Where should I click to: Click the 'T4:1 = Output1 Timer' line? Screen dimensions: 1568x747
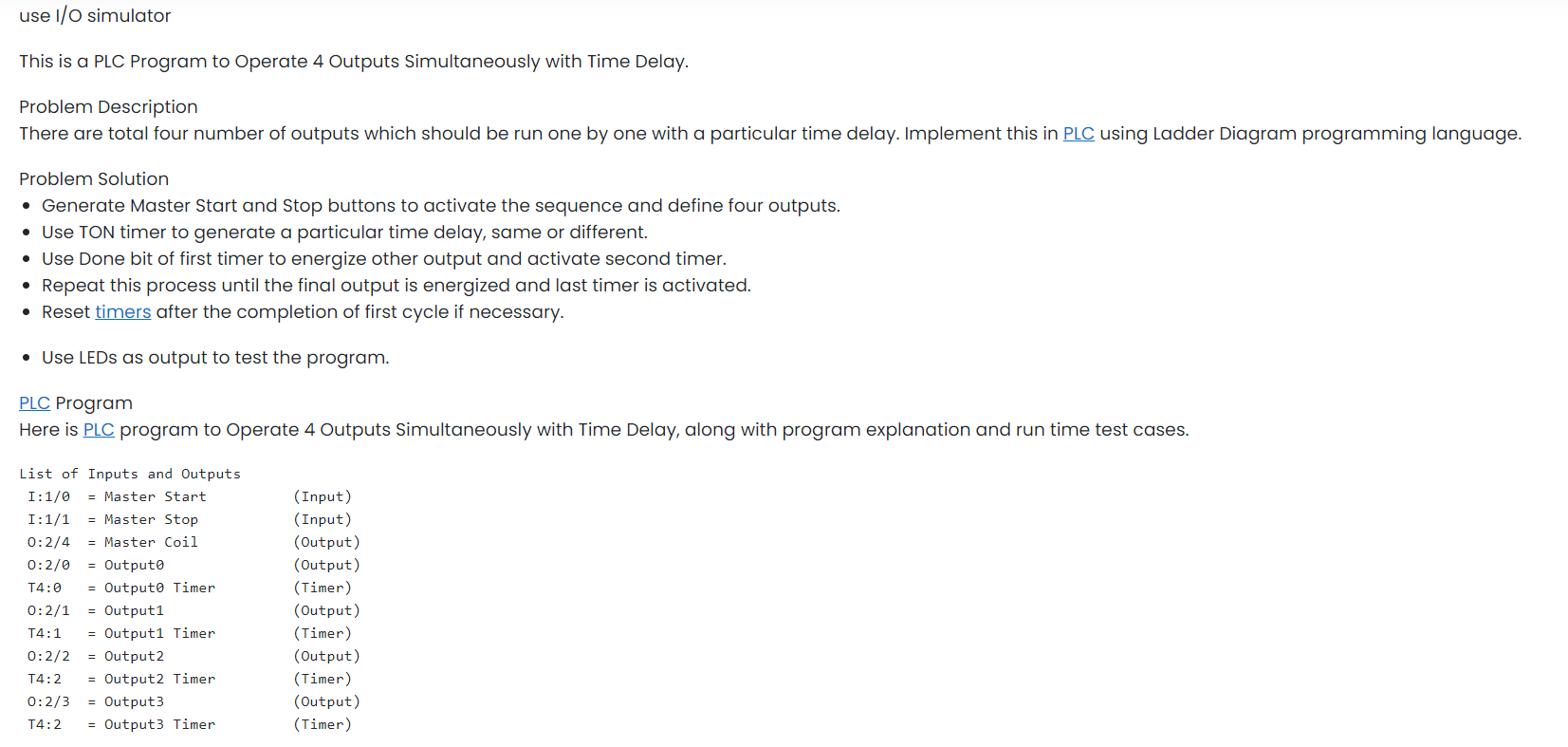[190, 633]
